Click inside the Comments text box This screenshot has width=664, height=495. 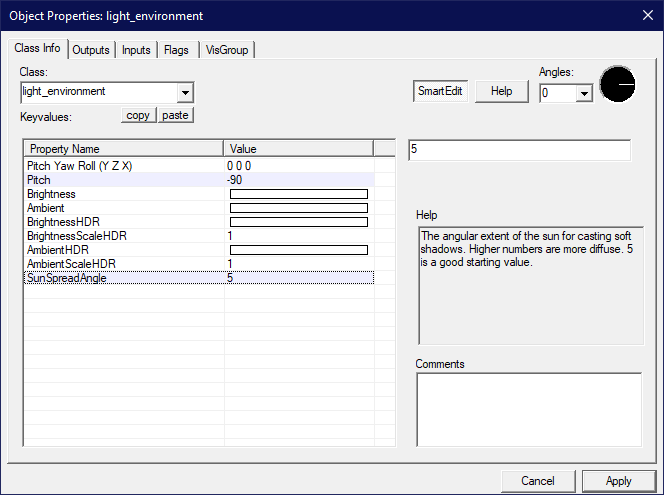click(528, 408)
